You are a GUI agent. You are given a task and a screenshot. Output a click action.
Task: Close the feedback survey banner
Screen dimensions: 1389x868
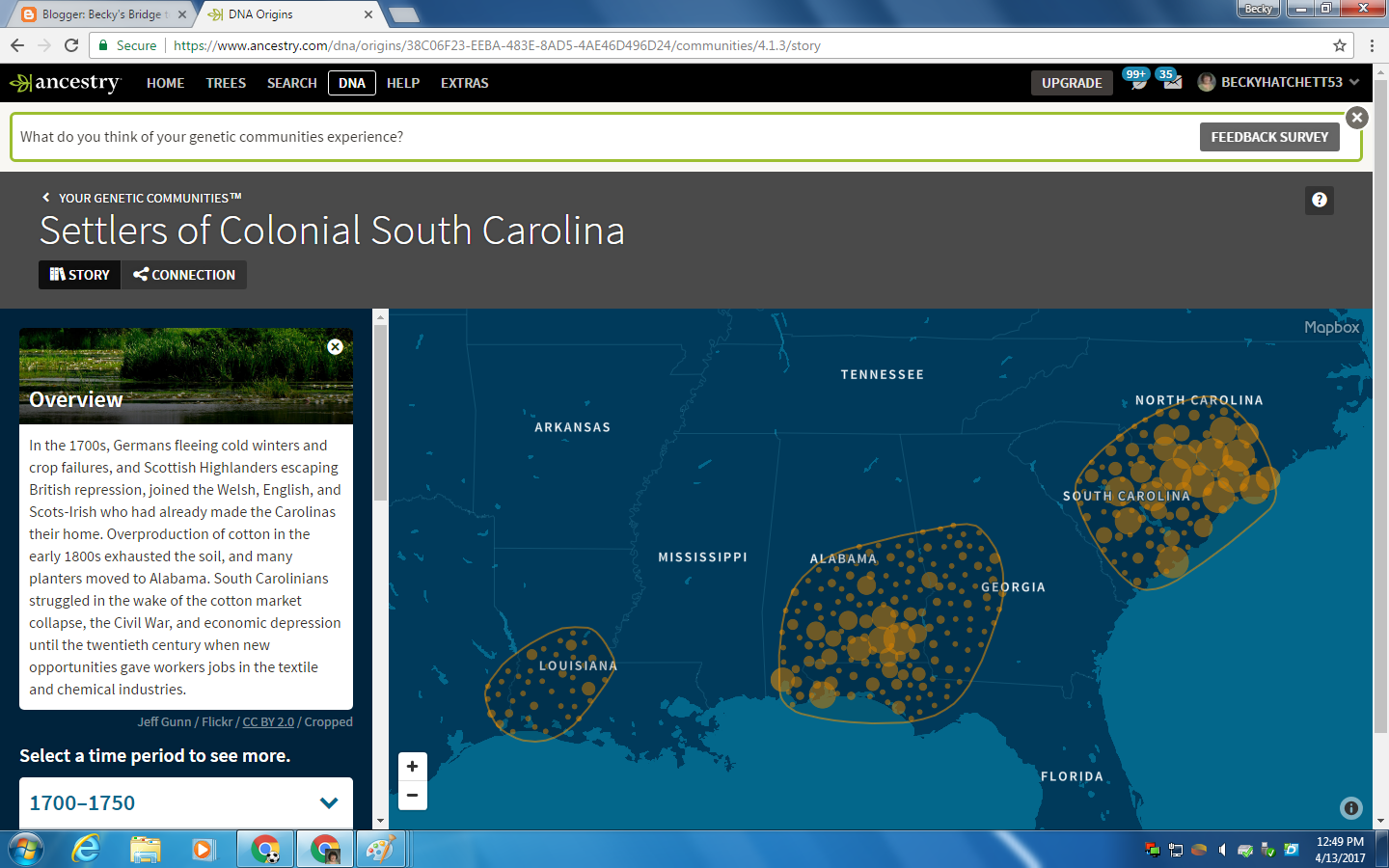[1357, 118]
